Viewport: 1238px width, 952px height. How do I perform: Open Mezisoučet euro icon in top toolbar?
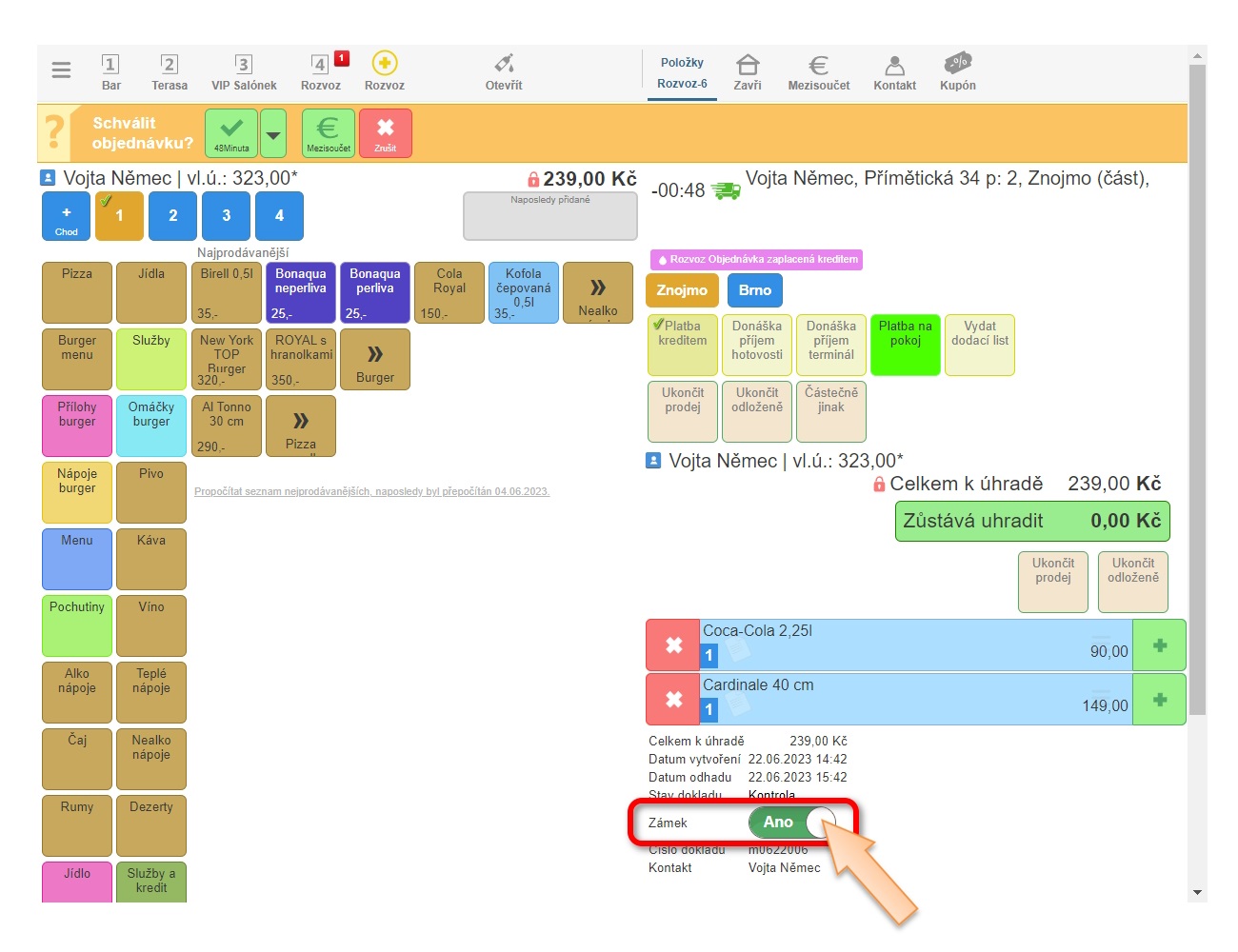[818, 66]
